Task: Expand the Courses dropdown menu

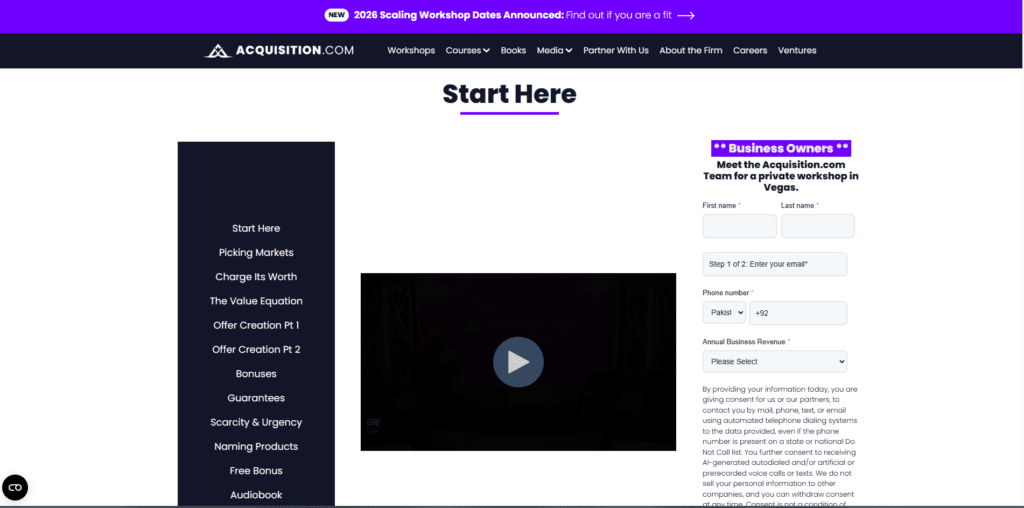Action: pyautogui.click(x=467, y=50)
